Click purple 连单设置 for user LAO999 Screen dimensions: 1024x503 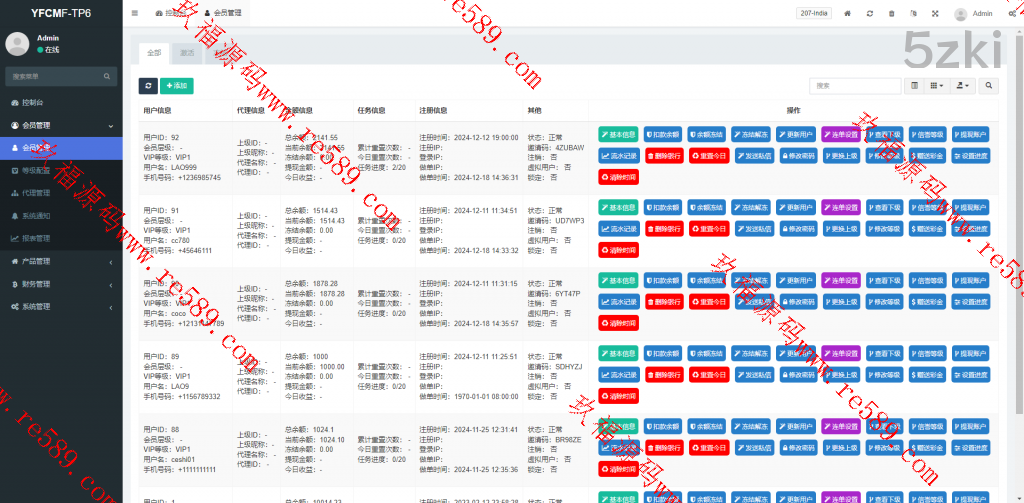click(840, 135)
